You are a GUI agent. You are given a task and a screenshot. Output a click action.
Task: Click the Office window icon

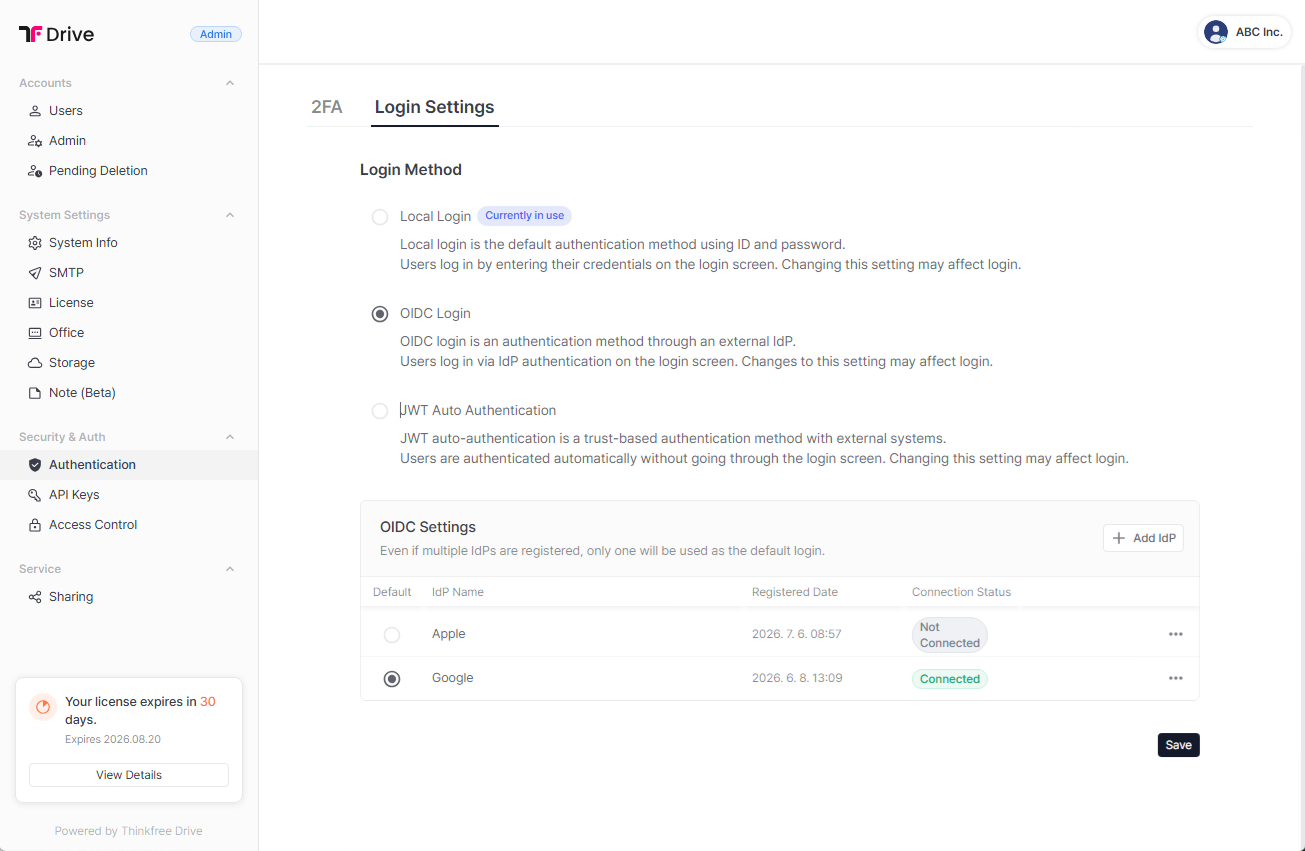pos(35,333)
